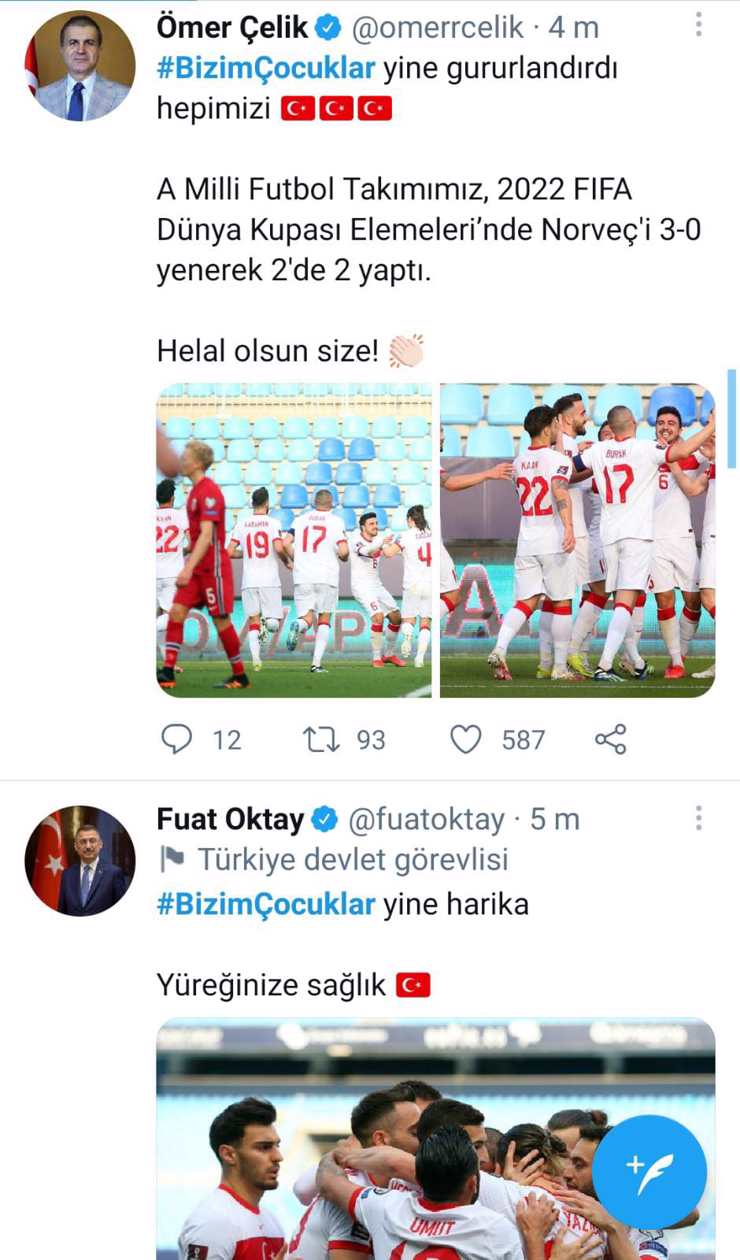Image resolution: width=740 pixels, height=1260 pixels.
Task: Share Ömer Çelik's tweet
Action: click(x=610, y=739)
